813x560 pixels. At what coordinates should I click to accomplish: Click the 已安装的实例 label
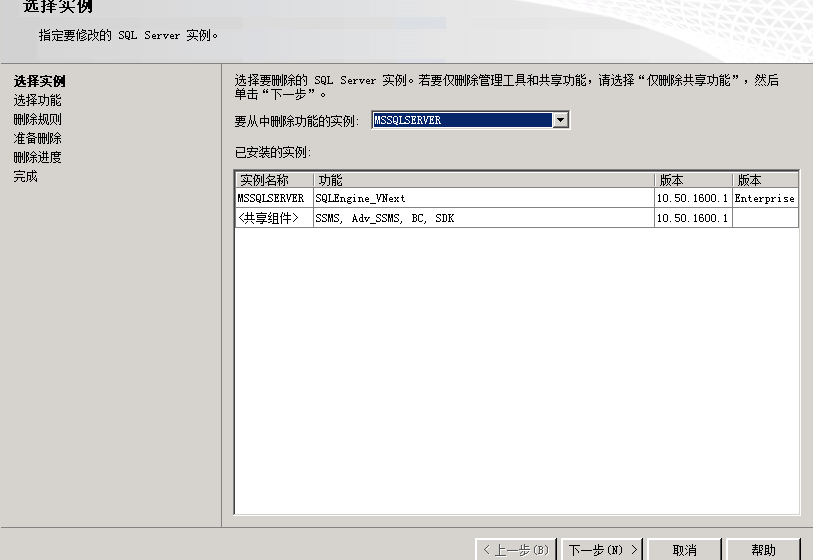click(273, 152)
